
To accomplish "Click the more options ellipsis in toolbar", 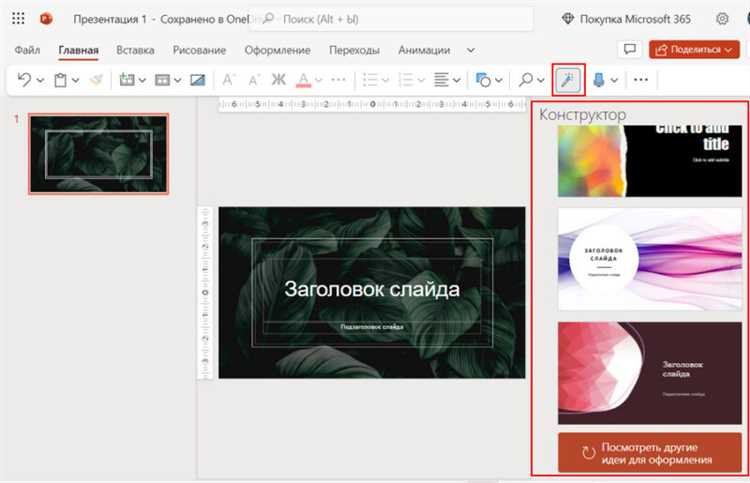I will click(641, 80).
